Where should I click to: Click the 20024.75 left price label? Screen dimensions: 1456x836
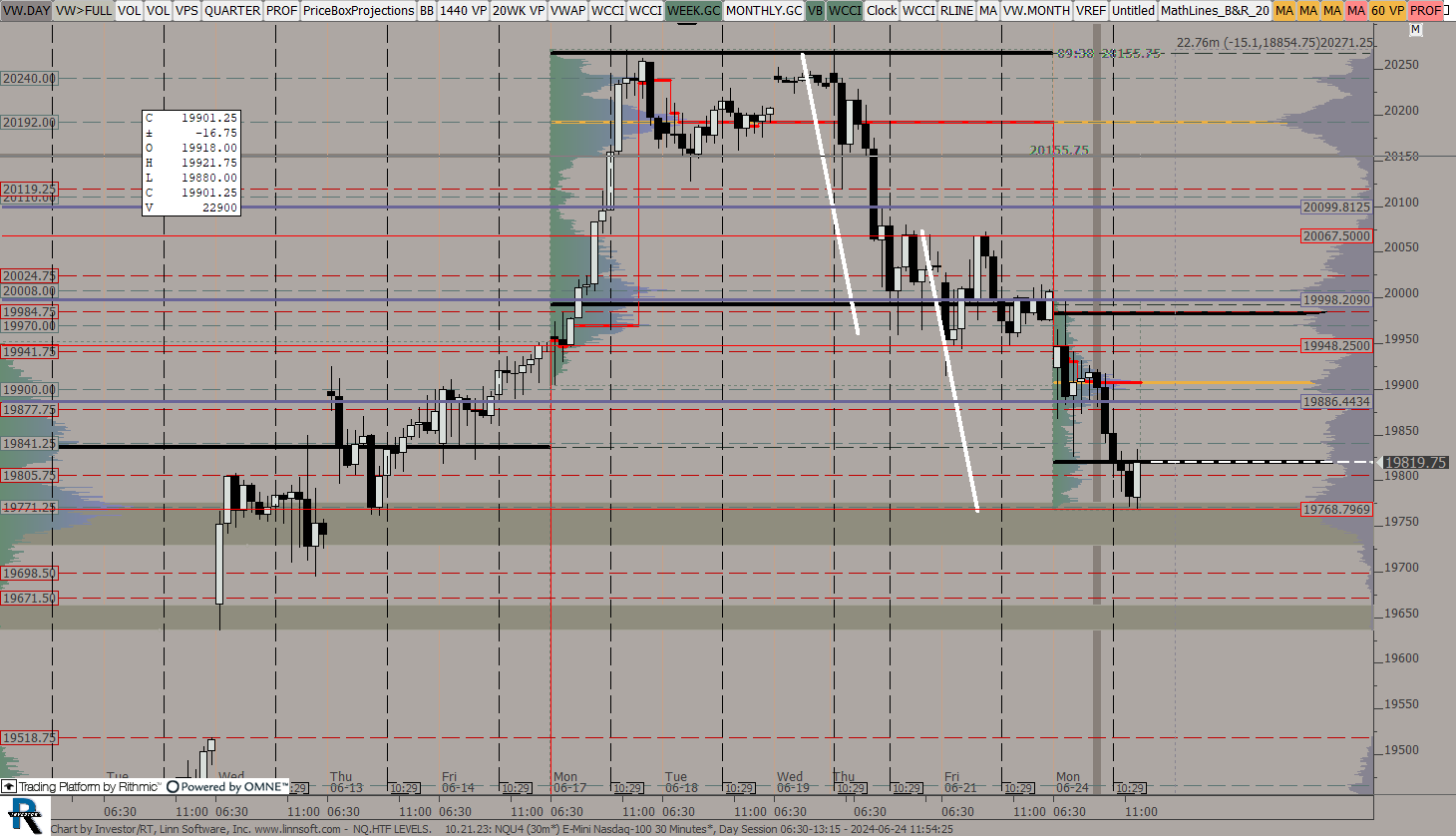click(30, 275)
